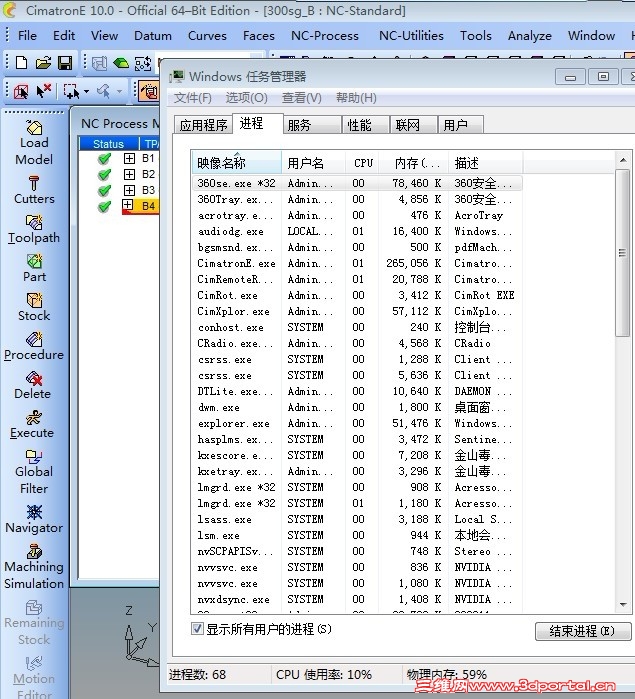Switch to the 用户 tab
This screenshot has height=699, width=635.
[461, 125]
